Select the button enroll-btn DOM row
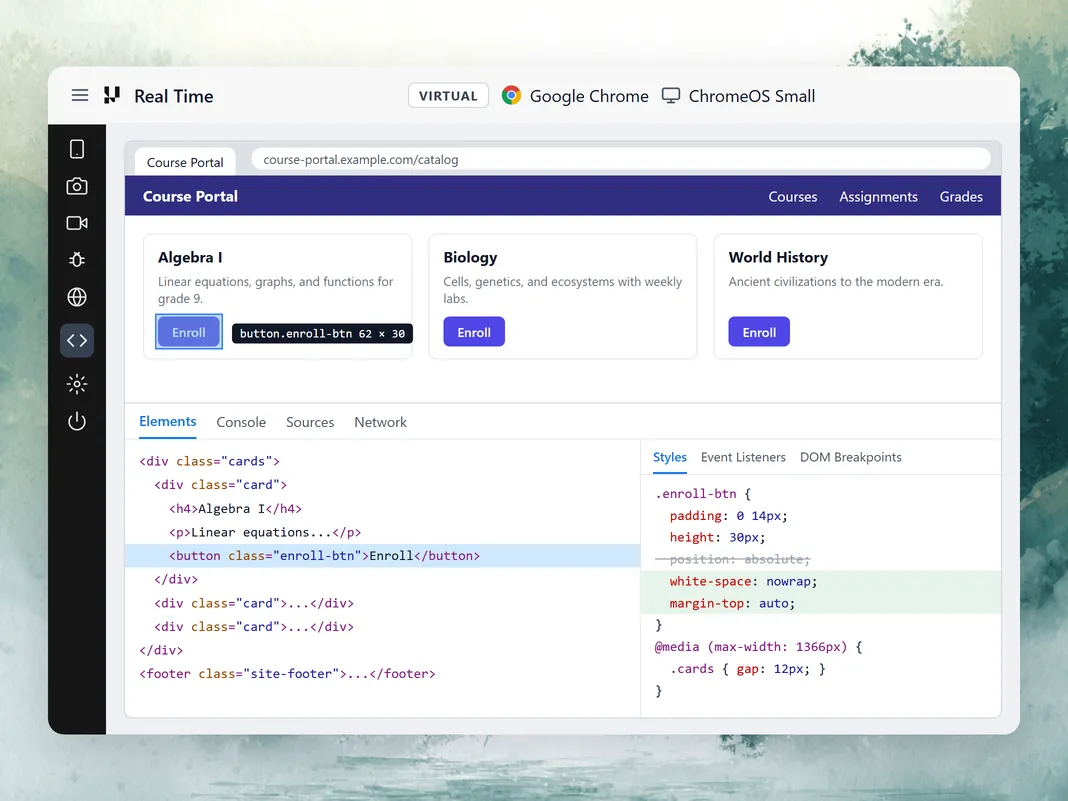The height and width of the screenshot is (801, 1068). (x=383, y=556)
